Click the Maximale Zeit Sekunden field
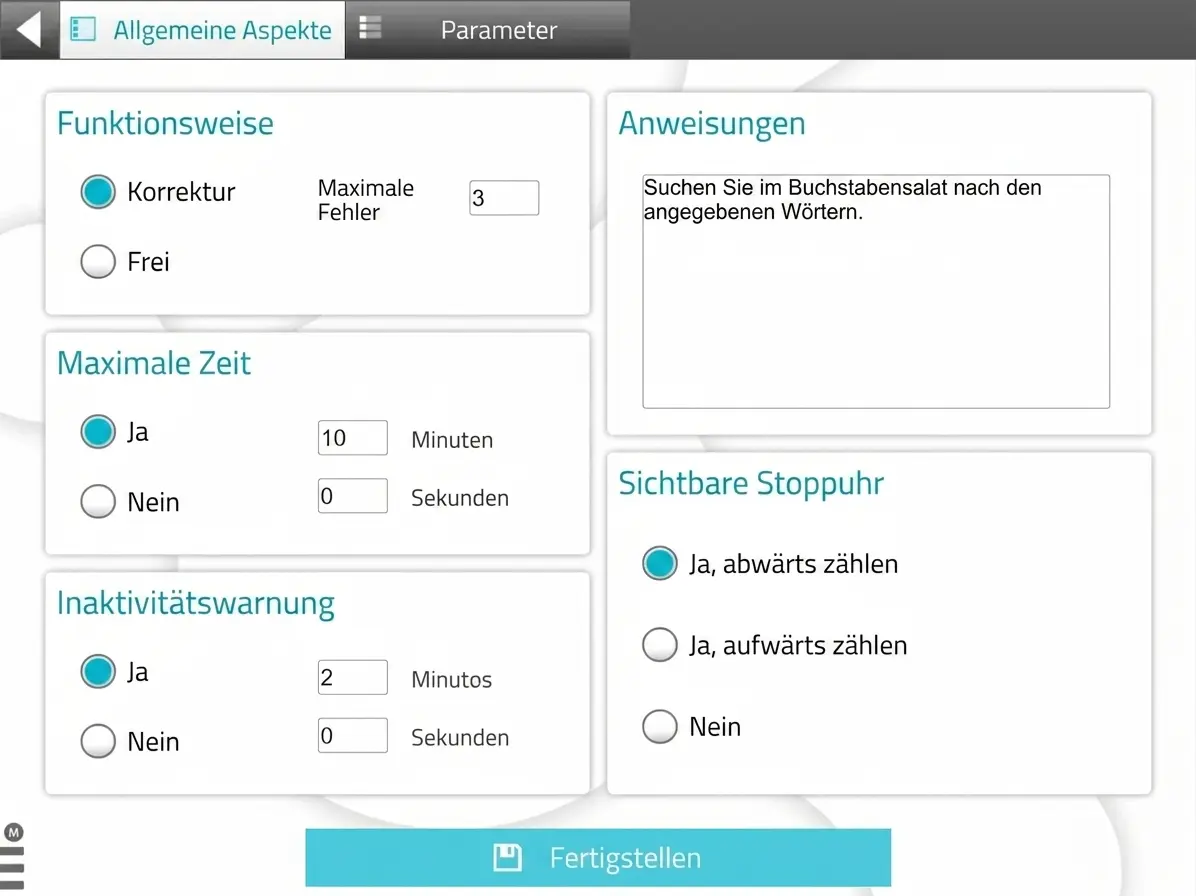 click(352, 496)
